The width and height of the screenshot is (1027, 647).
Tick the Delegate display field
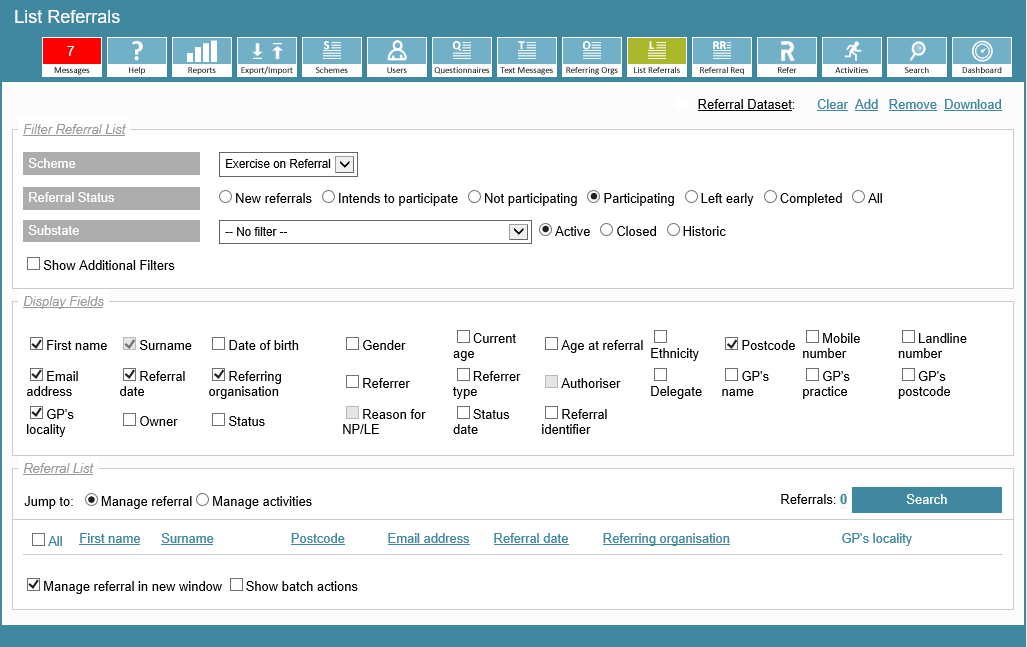click(x=661, y=375)
